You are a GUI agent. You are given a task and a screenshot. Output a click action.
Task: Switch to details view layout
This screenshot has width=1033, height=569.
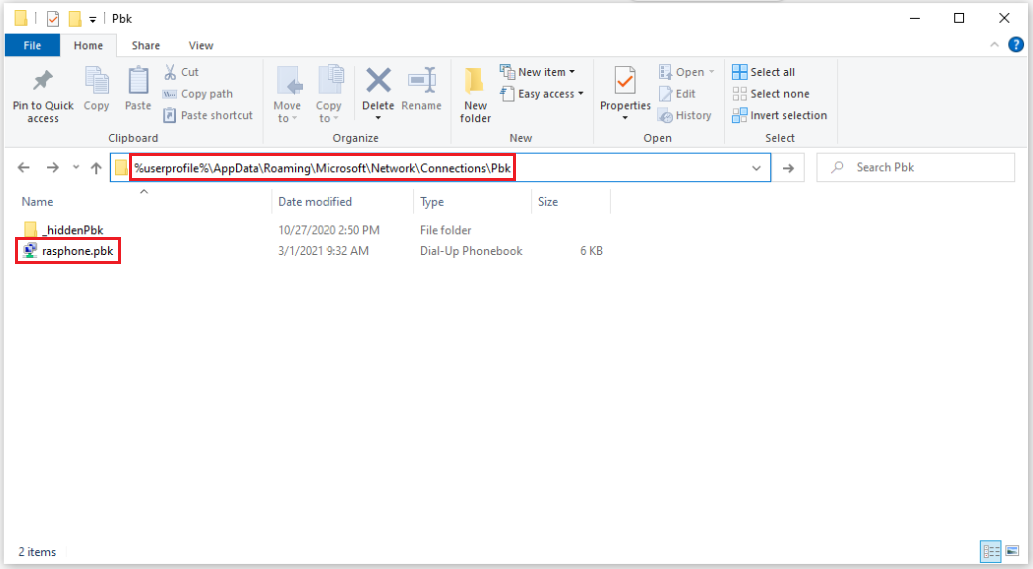(x=991, y=551)
